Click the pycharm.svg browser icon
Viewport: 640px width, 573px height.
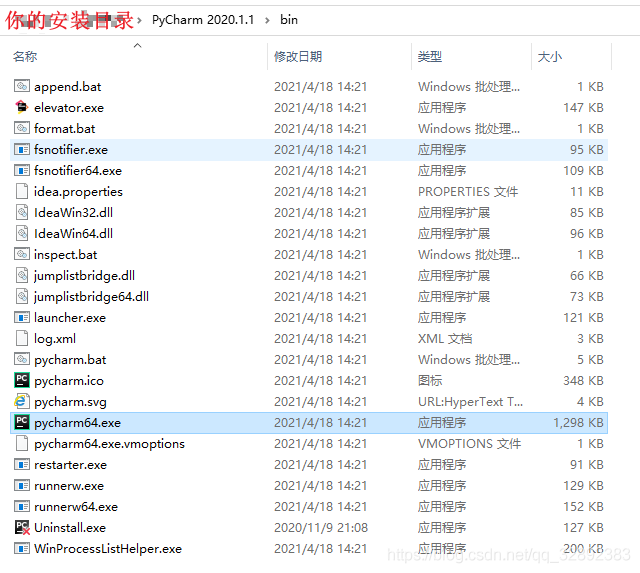pyautogui.click(x=22, y=401)
